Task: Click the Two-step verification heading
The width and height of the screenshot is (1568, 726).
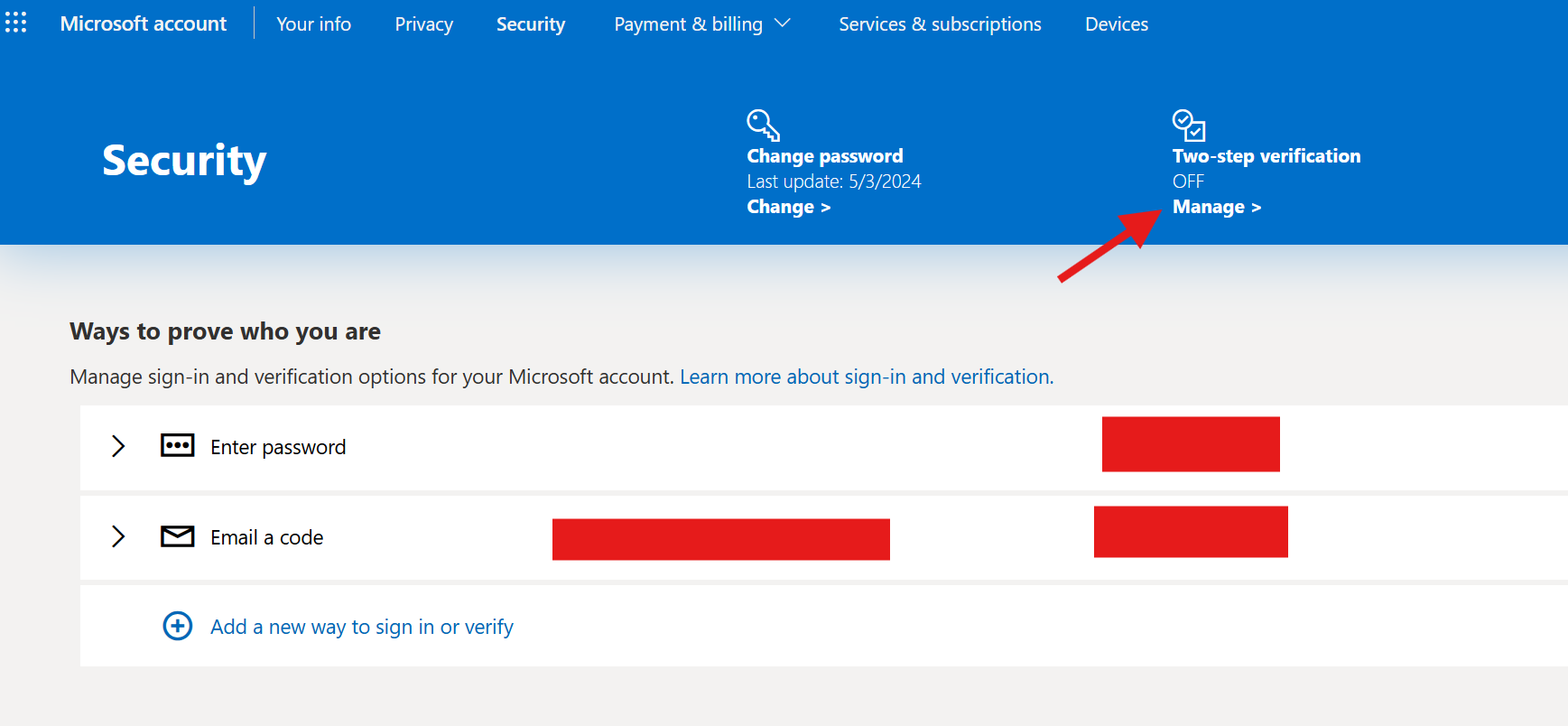Action: (x=1266, y=156)
